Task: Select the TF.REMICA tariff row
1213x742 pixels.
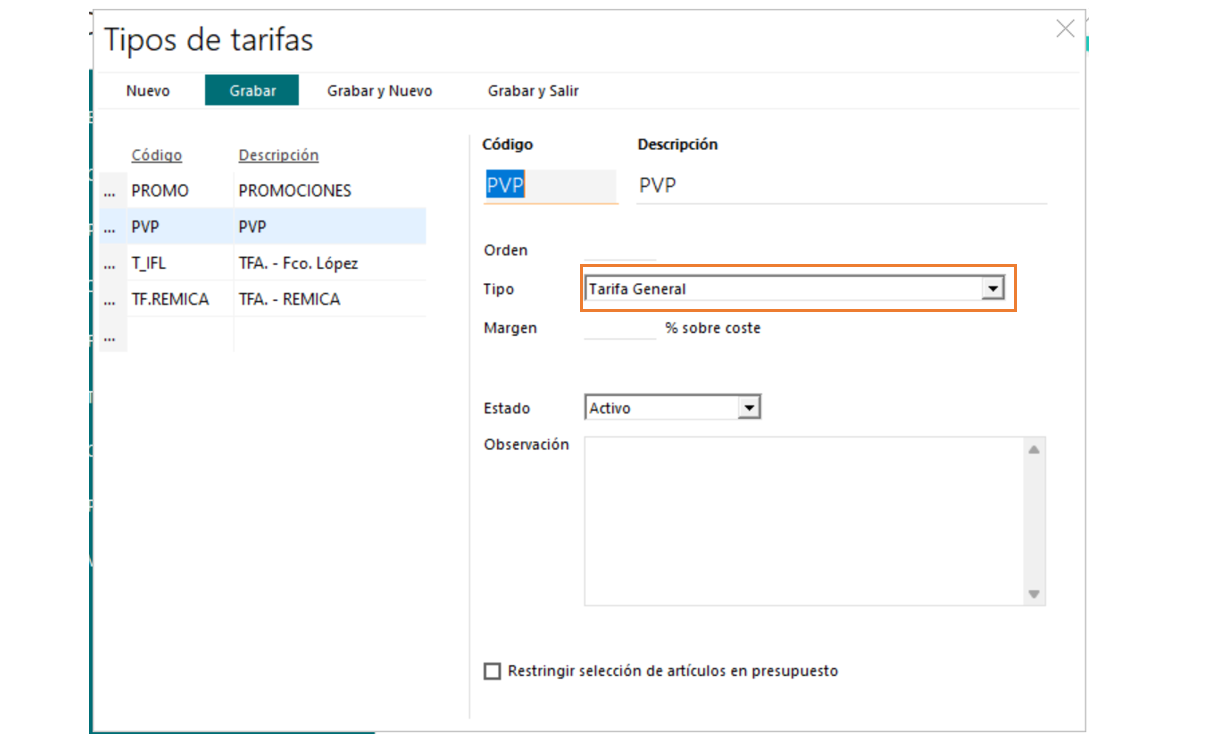Action: coord(170,299)
